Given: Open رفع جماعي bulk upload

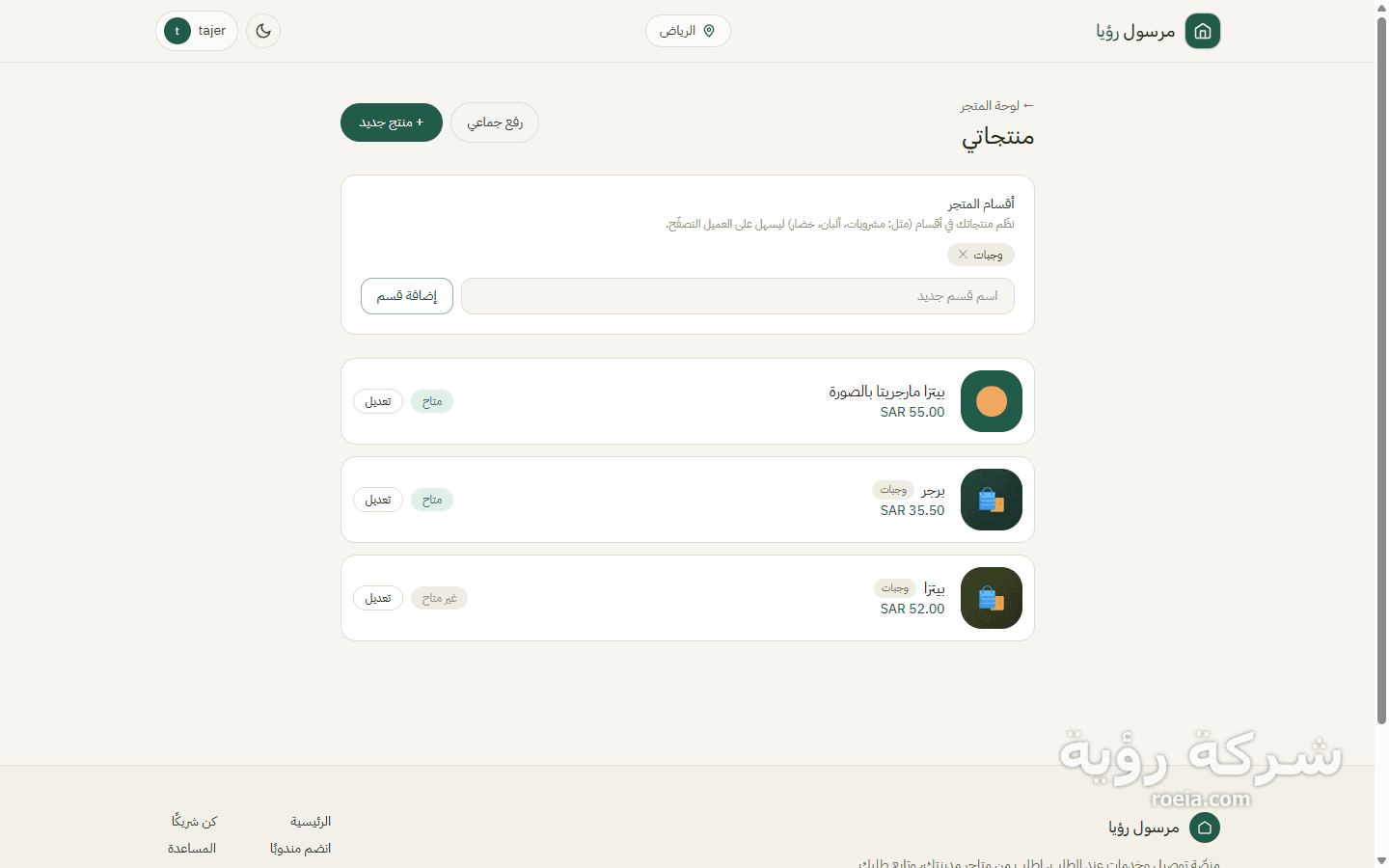Looking at the screenshot, I should click(495, 122).
